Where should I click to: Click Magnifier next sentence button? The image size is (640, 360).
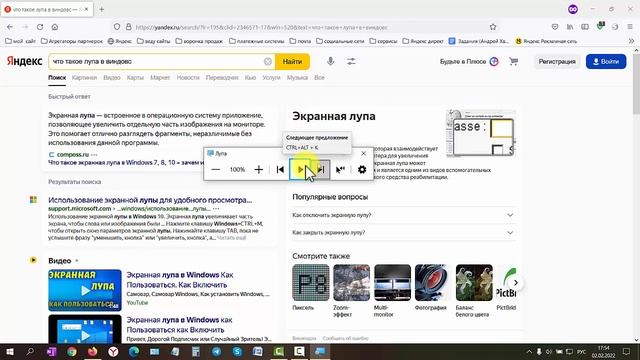(321, 169)
